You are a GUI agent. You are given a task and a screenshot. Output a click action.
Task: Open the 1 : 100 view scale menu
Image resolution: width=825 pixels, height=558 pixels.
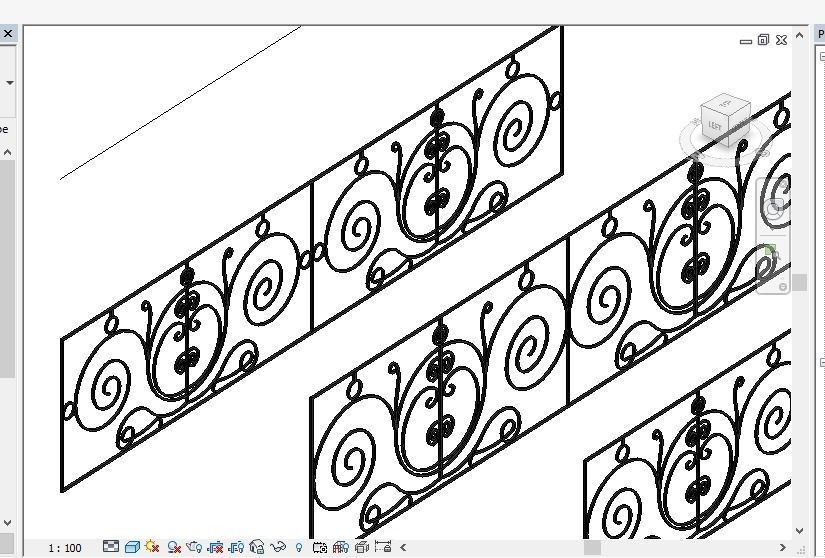(x=65, y=548)
